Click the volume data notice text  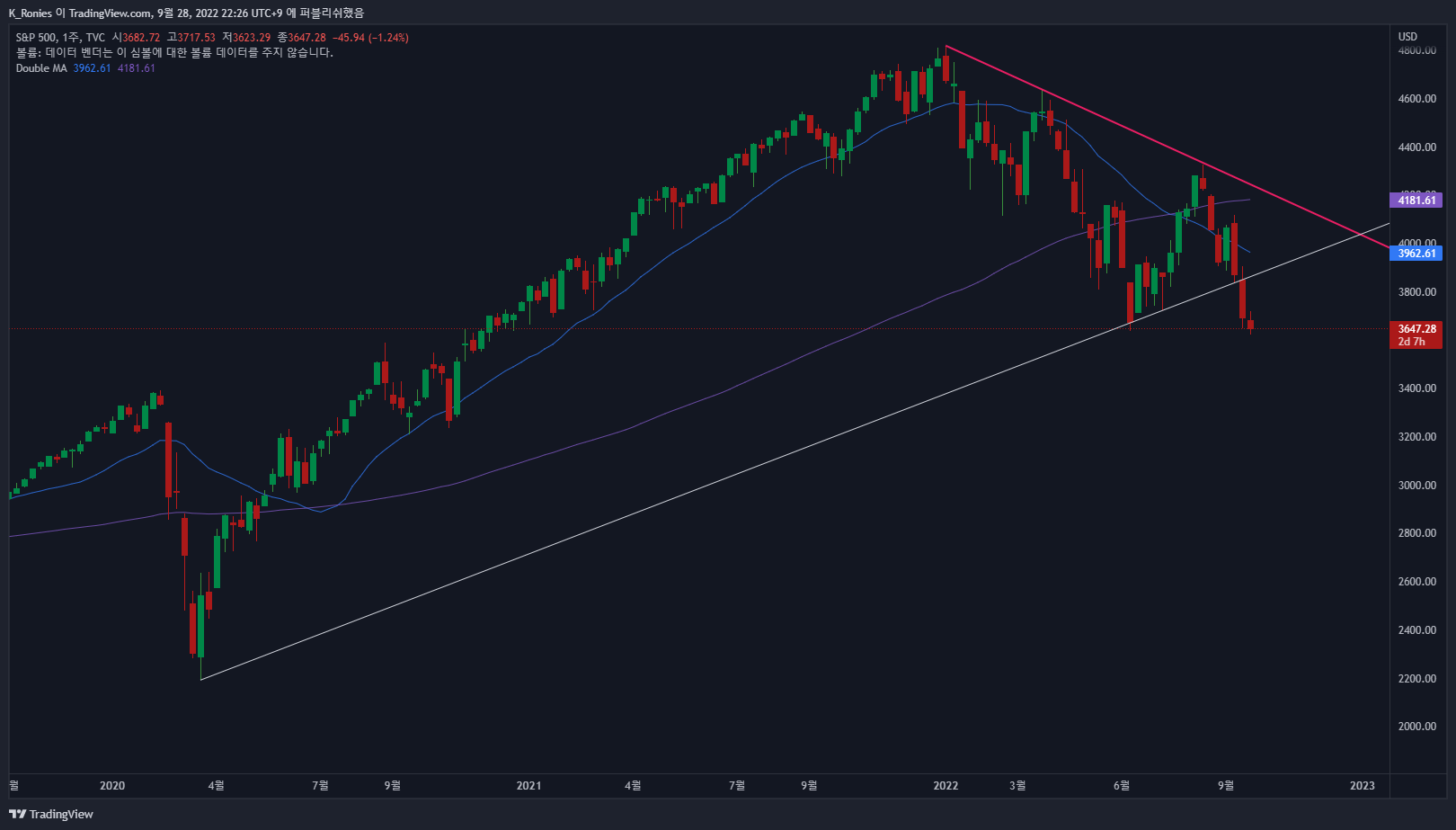[x=174, y=53]
